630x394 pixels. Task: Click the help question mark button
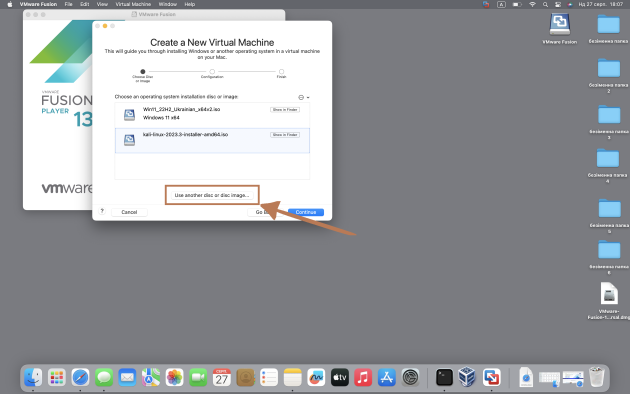(x=102, y=211)
